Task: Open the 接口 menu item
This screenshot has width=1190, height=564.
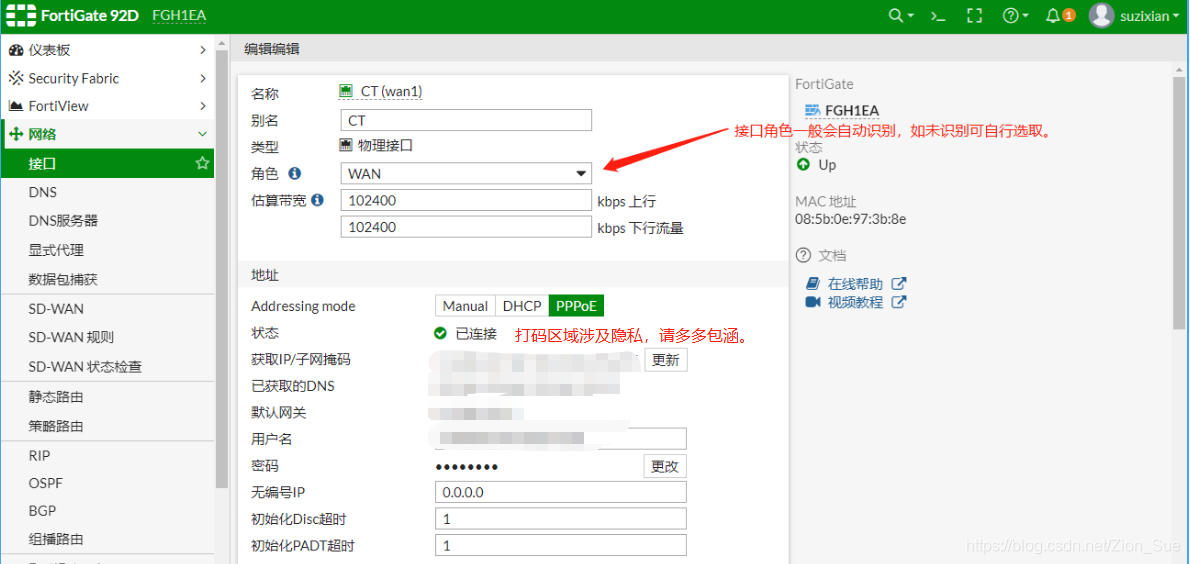Action: [x=108, y=163]
